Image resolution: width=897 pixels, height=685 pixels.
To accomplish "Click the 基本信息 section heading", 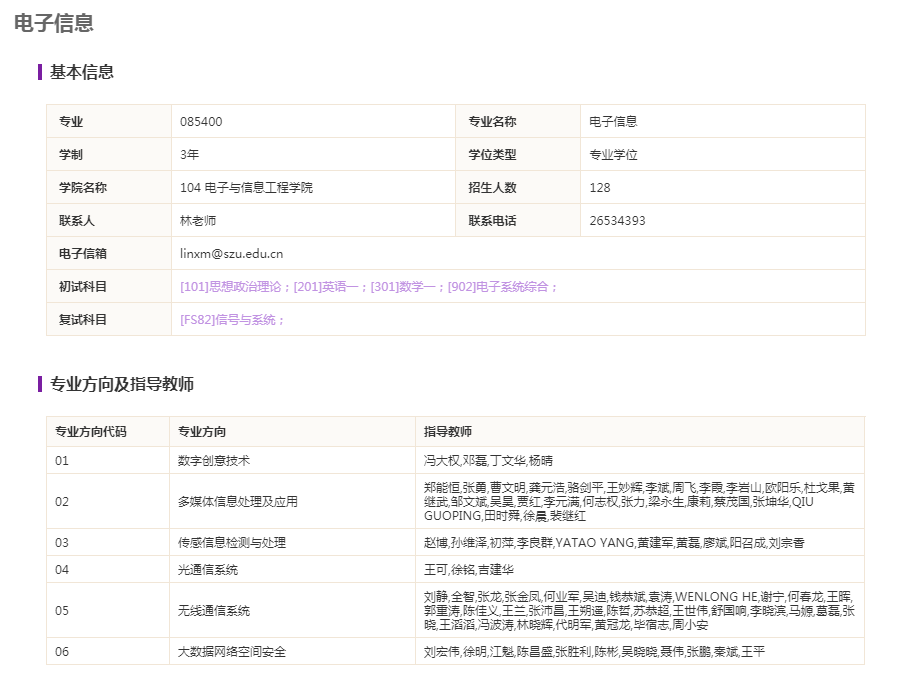I will click(x=82, y=72).
